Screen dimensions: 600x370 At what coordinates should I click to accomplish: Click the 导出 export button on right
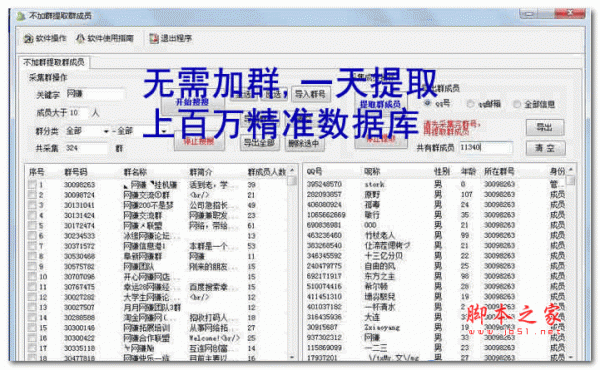coord(545,127)
